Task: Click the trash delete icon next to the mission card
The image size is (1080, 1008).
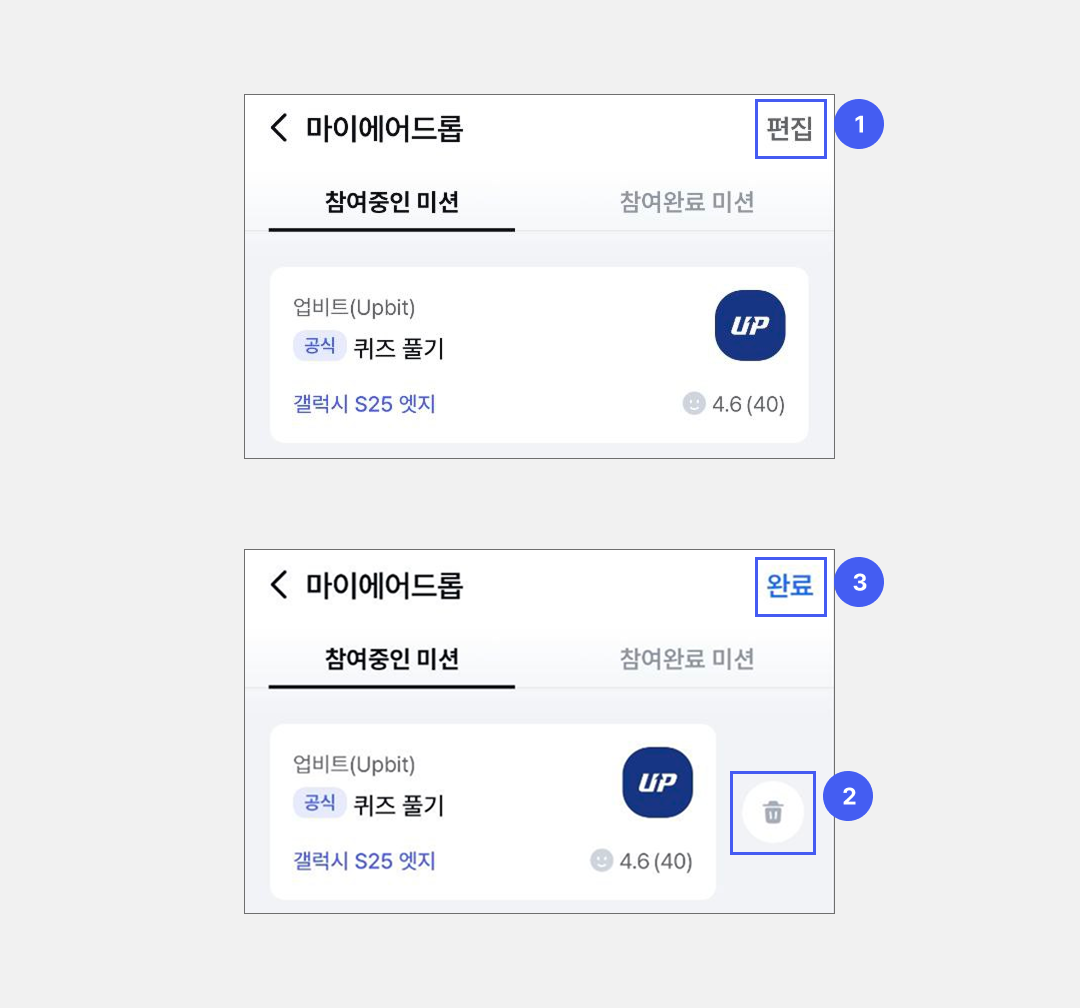Action: click(x=773, y=812)
